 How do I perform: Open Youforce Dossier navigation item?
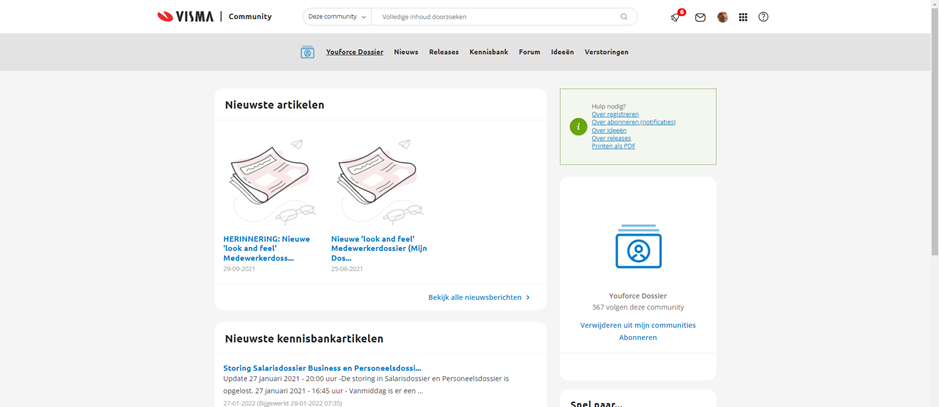(355, 52)
